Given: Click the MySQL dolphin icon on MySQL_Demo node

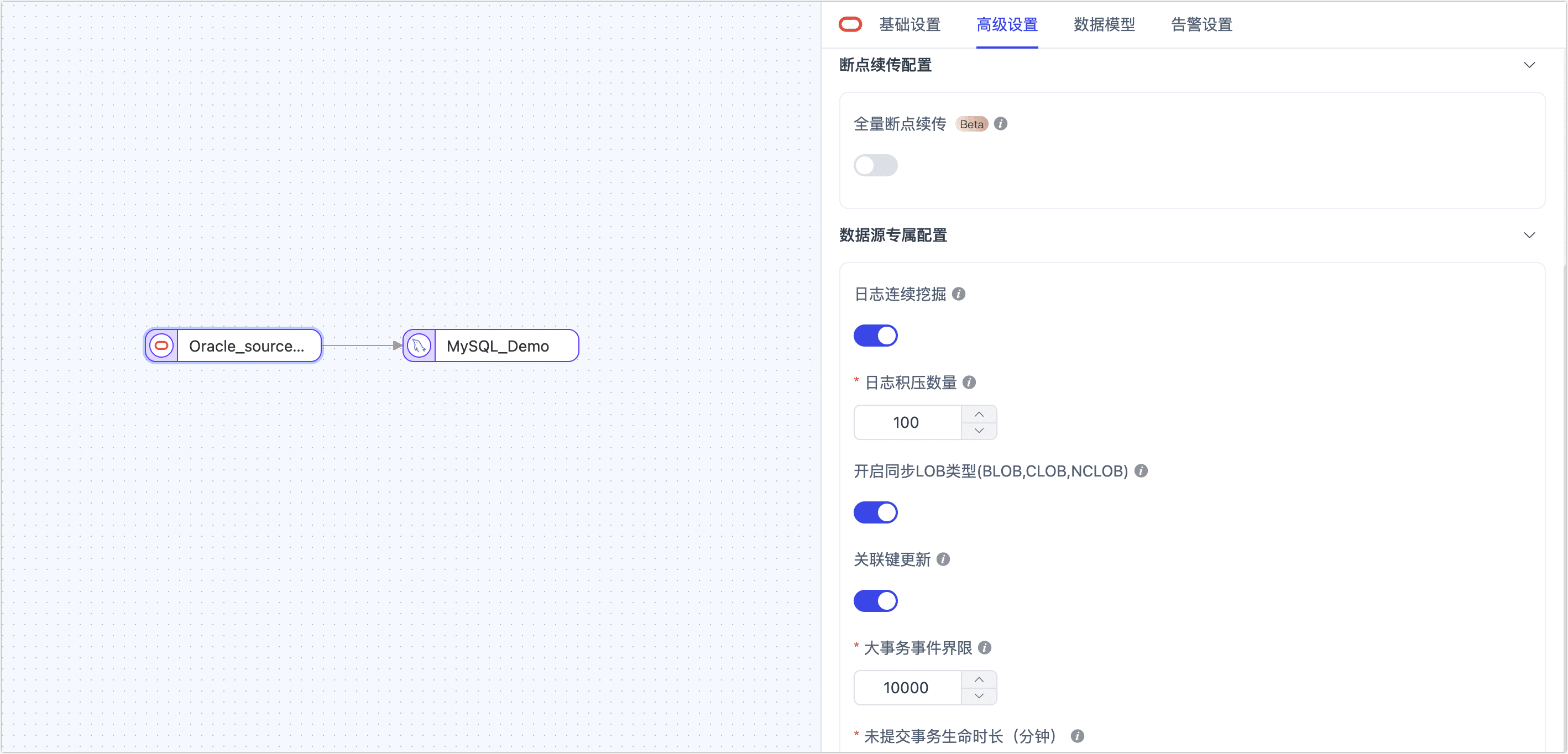Looking at the screenshot, I should point(419,345).
